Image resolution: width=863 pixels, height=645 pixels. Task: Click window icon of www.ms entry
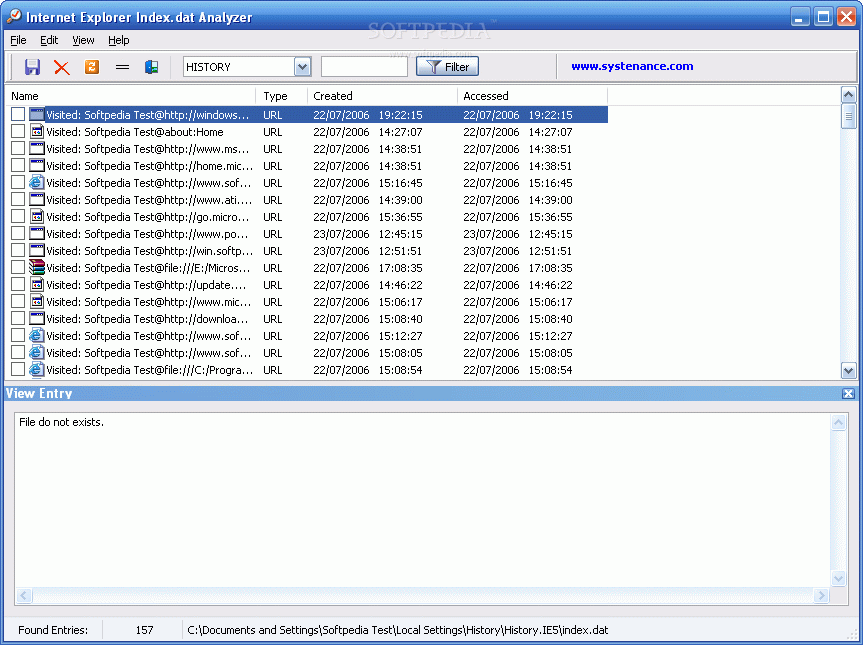click(x=37, y=149)
